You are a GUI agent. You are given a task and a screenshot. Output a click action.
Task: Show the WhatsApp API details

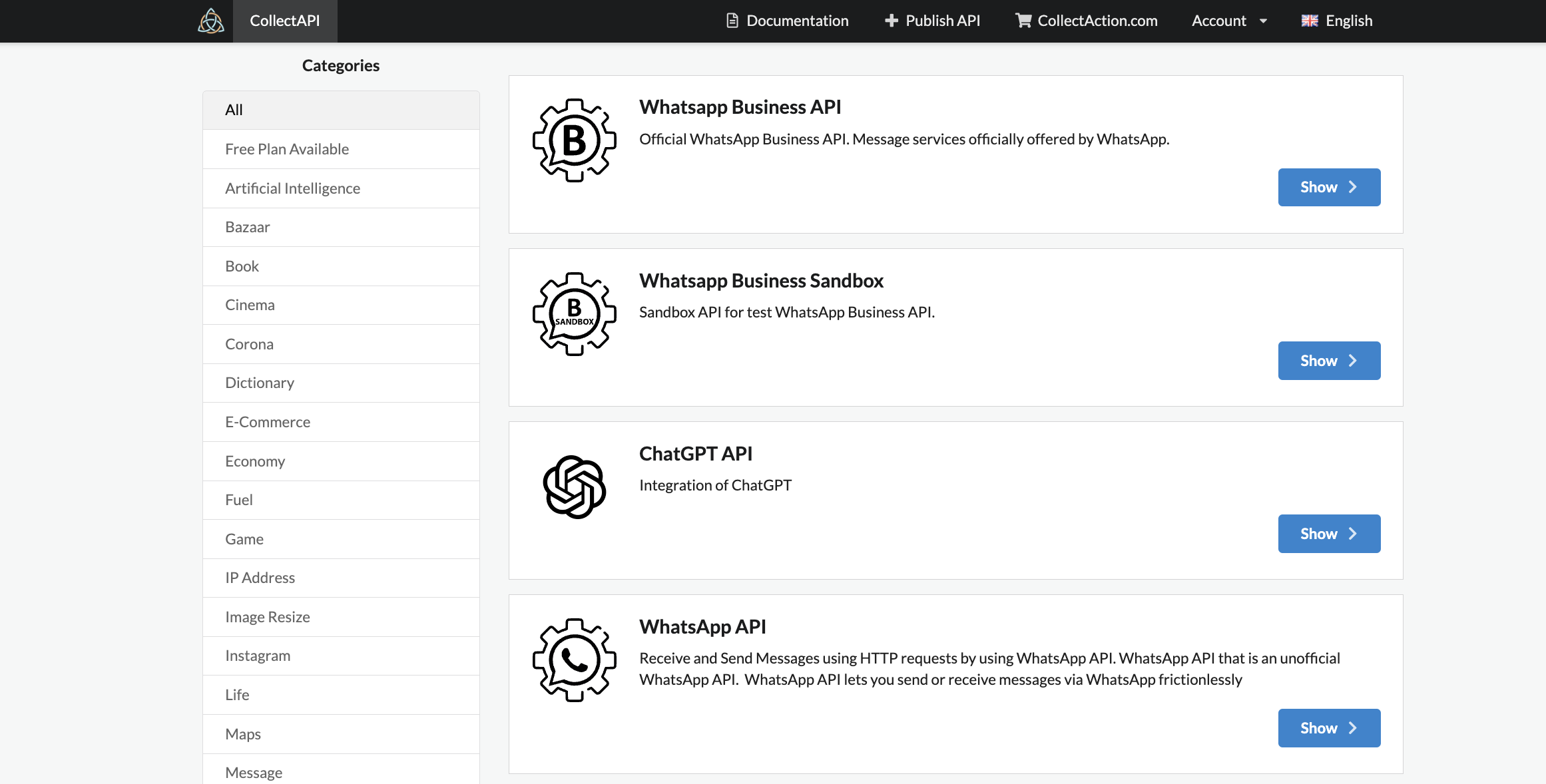[x=1329, y=728]
